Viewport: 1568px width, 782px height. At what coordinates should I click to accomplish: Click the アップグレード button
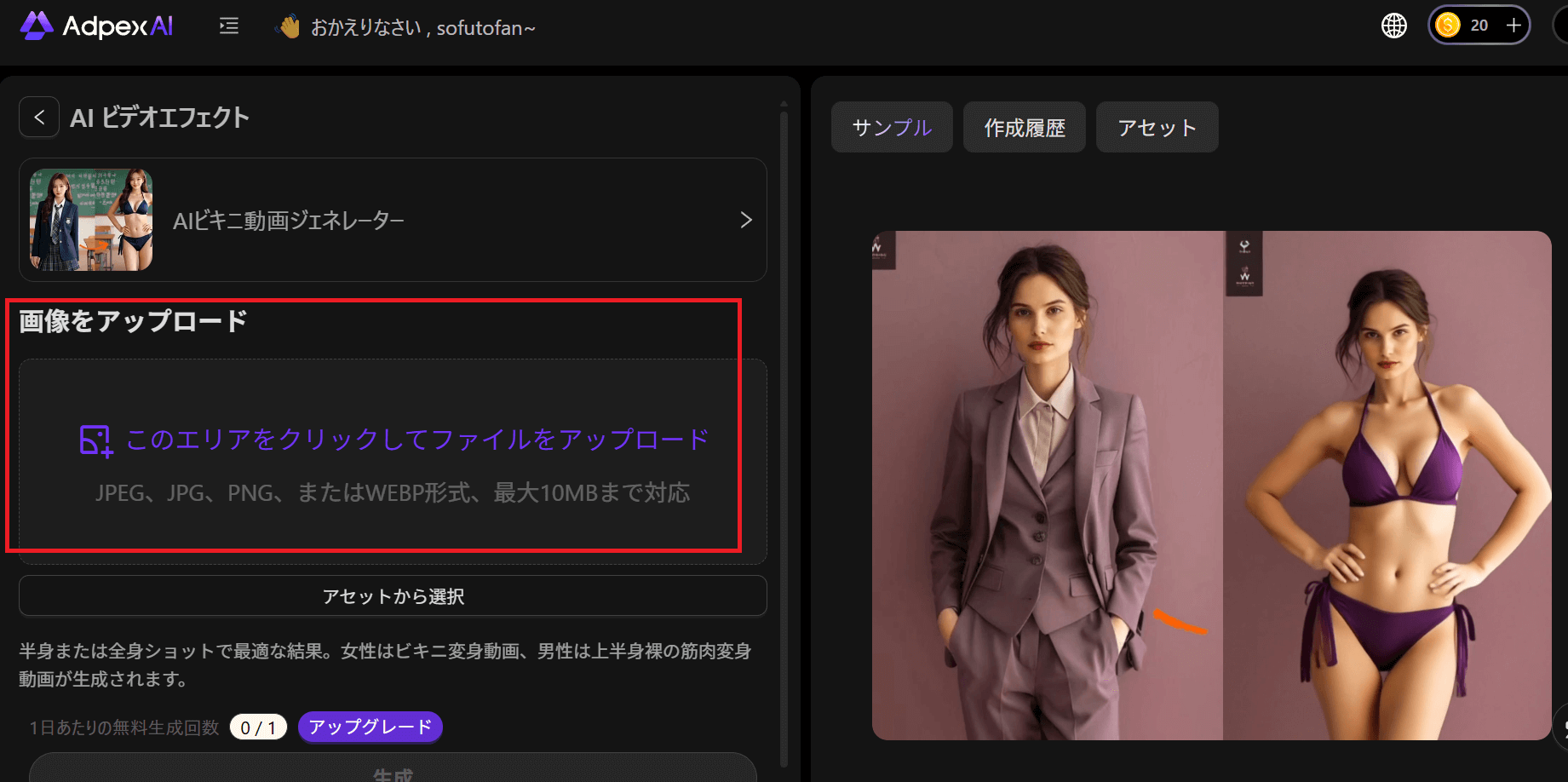[x=370, y=727]
